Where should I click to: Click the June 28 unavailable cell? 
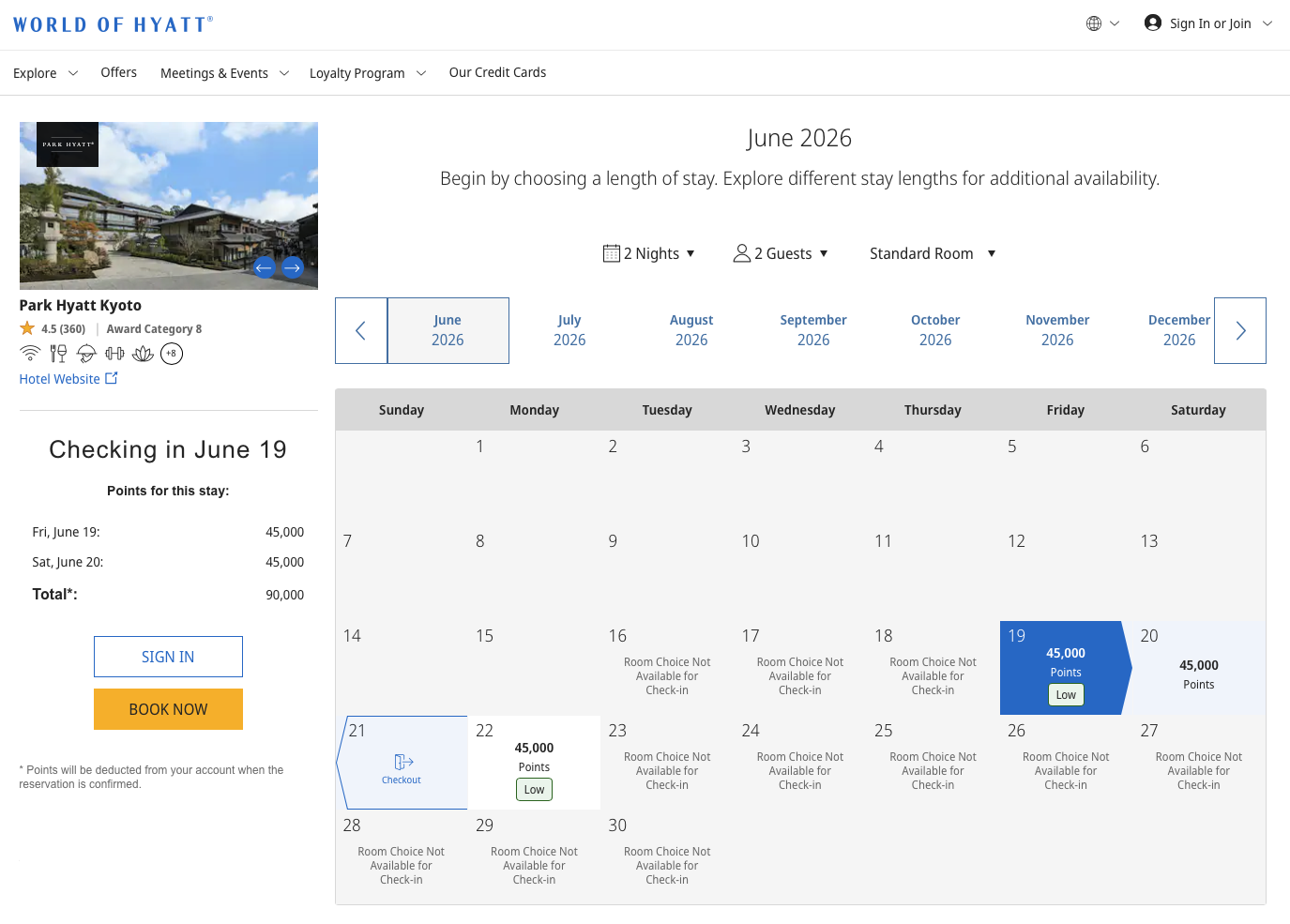tap(402, 857)
